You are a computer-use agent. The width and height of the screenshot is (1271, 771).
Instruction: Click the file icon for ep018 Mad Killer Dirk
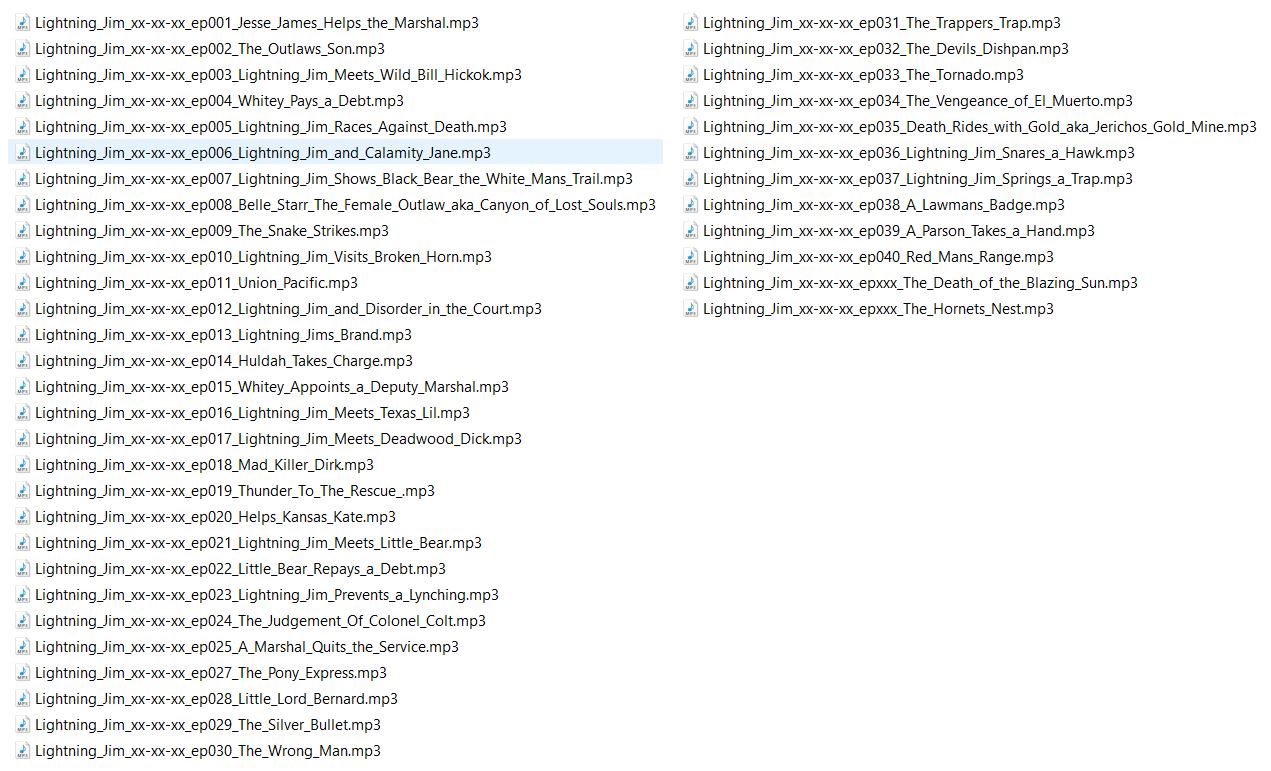click(x=23, y=465)
